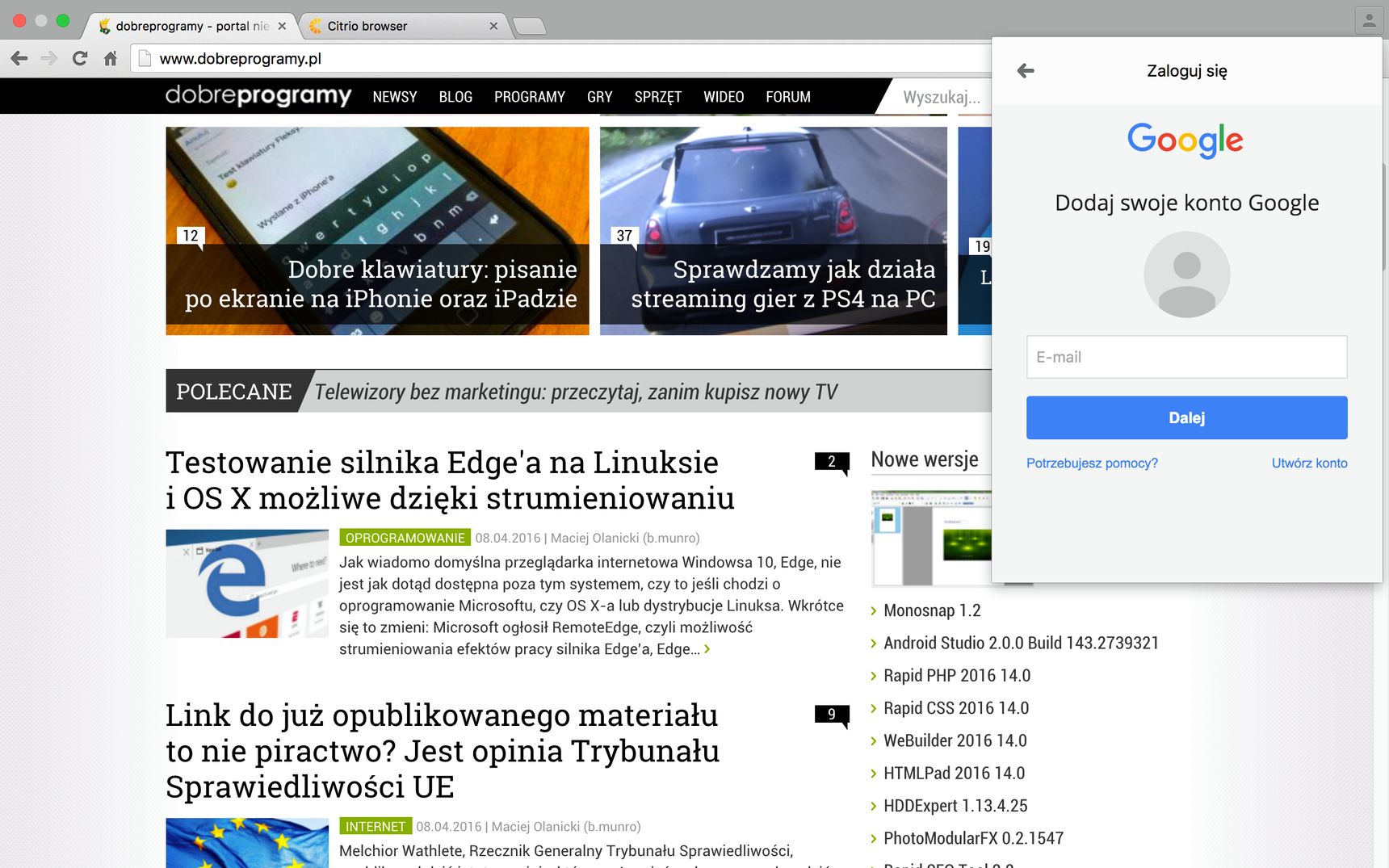Open Android Studio 2.0.0 Build entry
The image size is (1389, 868).
click(1021, 643)
